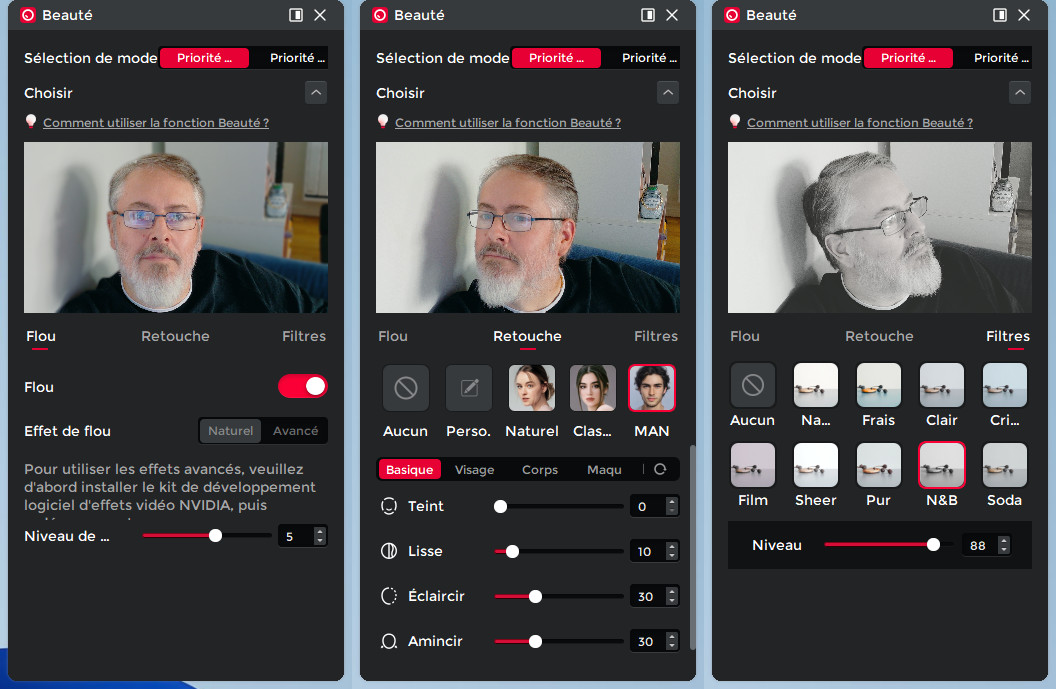
Task: Open the Corps tab
Action: coord(540,469)
